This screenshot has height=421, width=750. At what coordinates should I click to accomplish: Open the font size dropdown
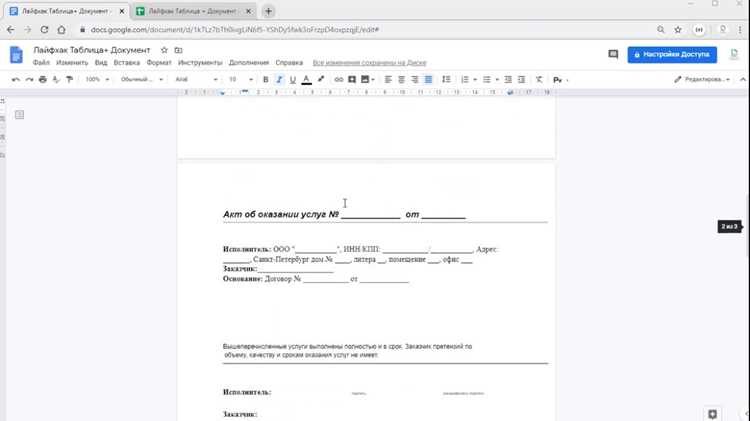coord(241,79)
